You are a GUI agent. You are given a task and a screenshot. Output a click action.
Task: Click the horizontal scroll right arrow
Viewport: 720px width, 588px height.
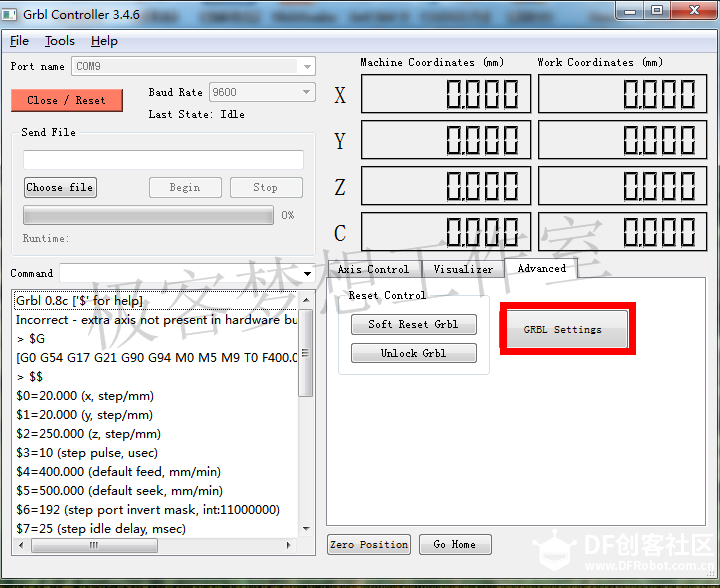pos(288,545)
